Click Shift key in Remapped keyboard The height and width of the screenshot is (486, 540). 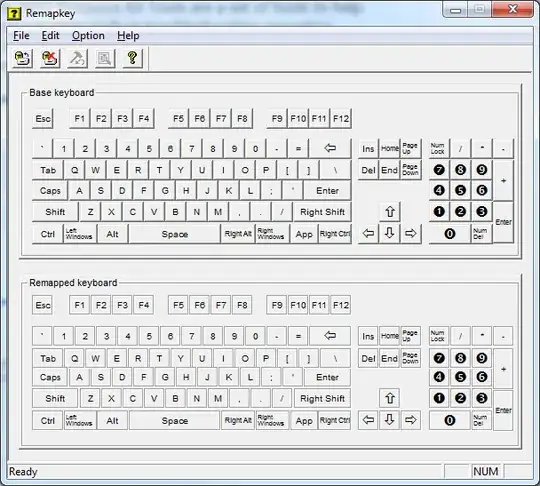click(55, 399)
